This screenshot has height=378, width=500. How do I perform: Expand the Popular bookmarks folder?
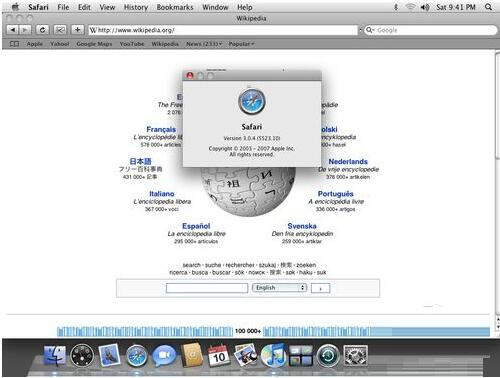(241, 44)
